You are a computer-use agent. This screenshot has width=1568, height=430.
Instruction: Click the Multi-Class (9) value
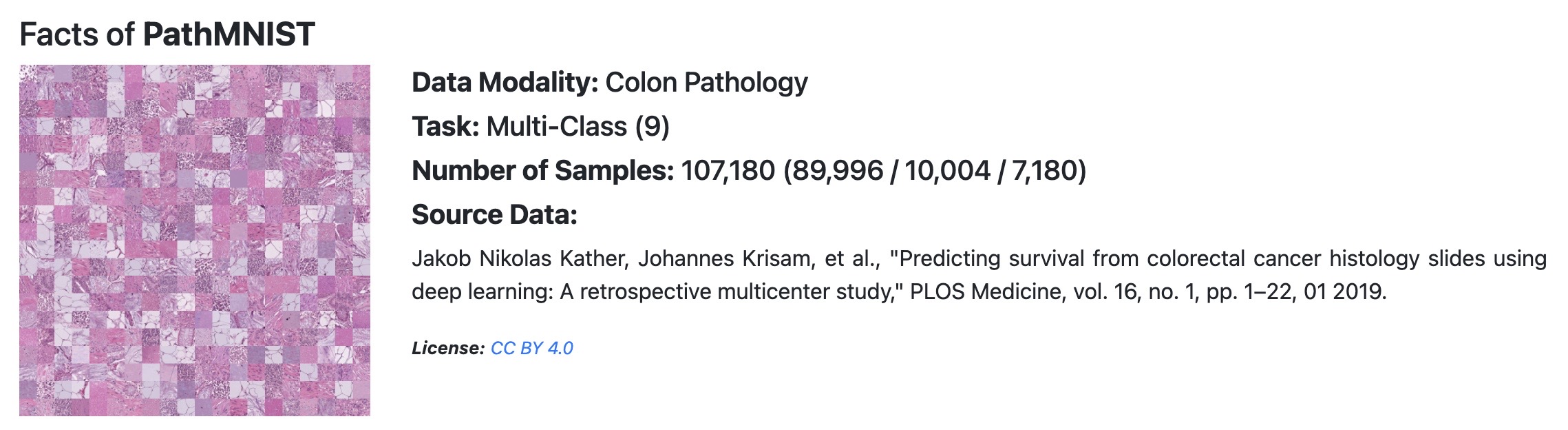(578, 127)
